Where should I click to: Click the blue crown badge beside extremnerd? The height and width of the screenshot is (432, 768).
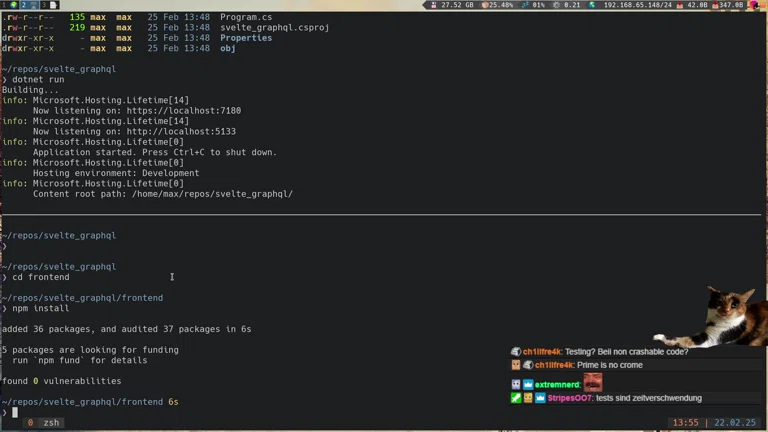click(x=528, y=384)
